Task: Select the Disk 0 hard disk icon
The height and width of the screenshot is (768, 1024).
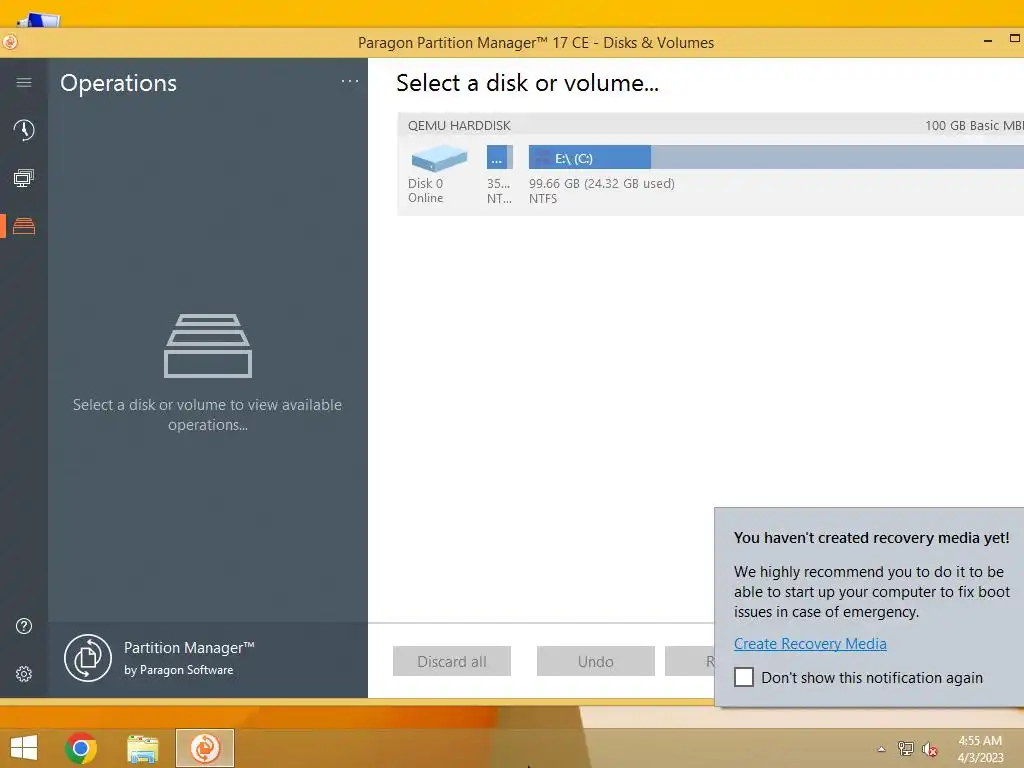Action: (439, 158)
